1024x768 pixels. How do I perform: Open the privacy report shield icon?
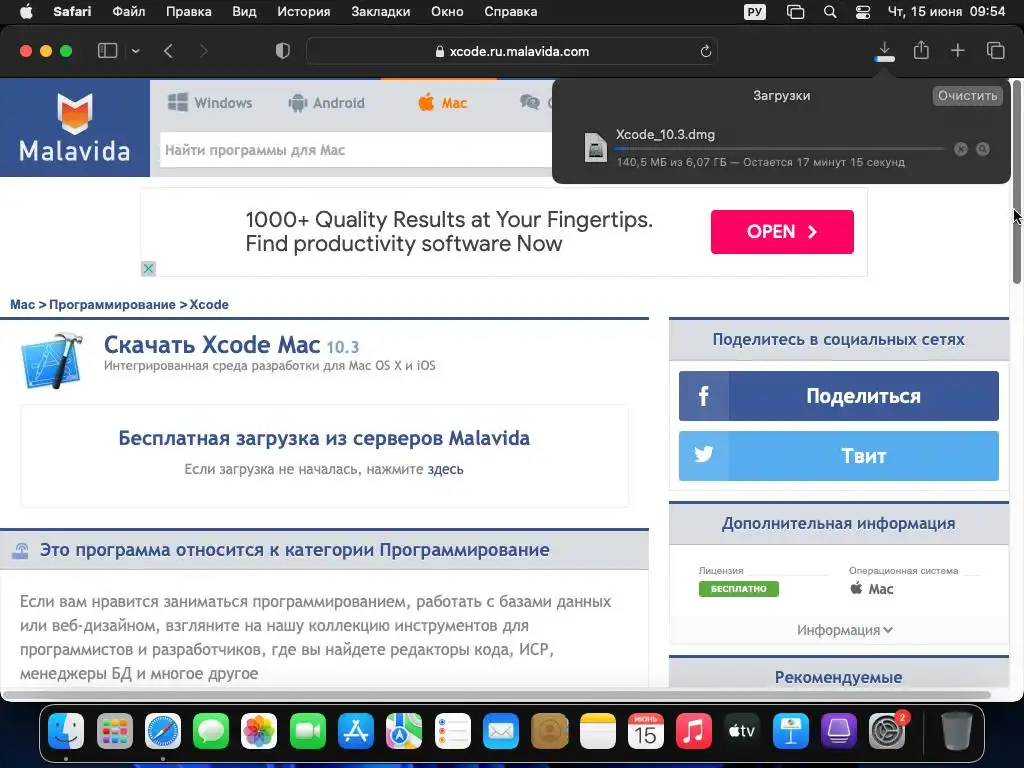click(282, 51)
